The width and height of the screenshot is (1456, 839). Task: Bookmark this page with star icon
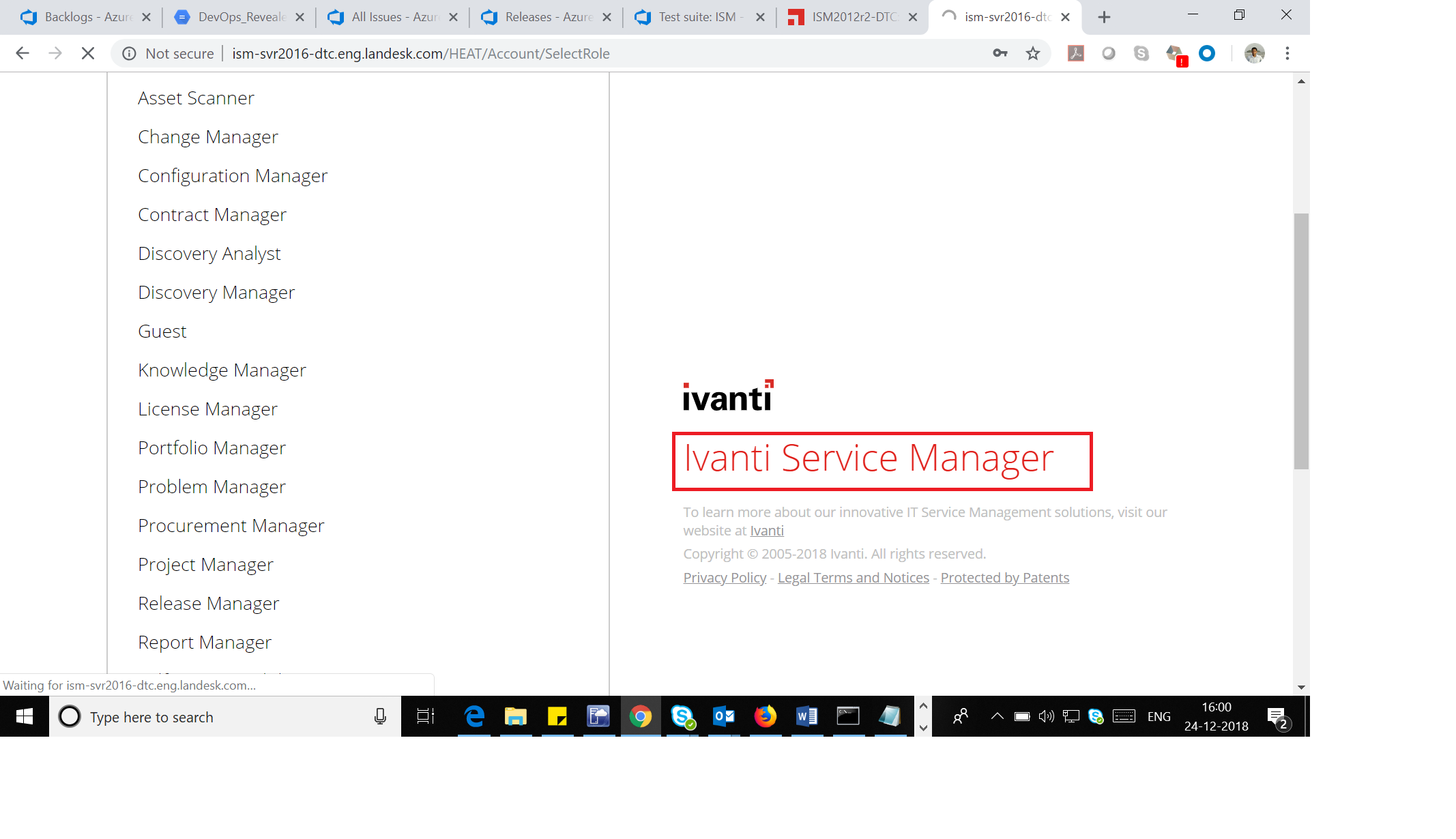pos(1033,53)
